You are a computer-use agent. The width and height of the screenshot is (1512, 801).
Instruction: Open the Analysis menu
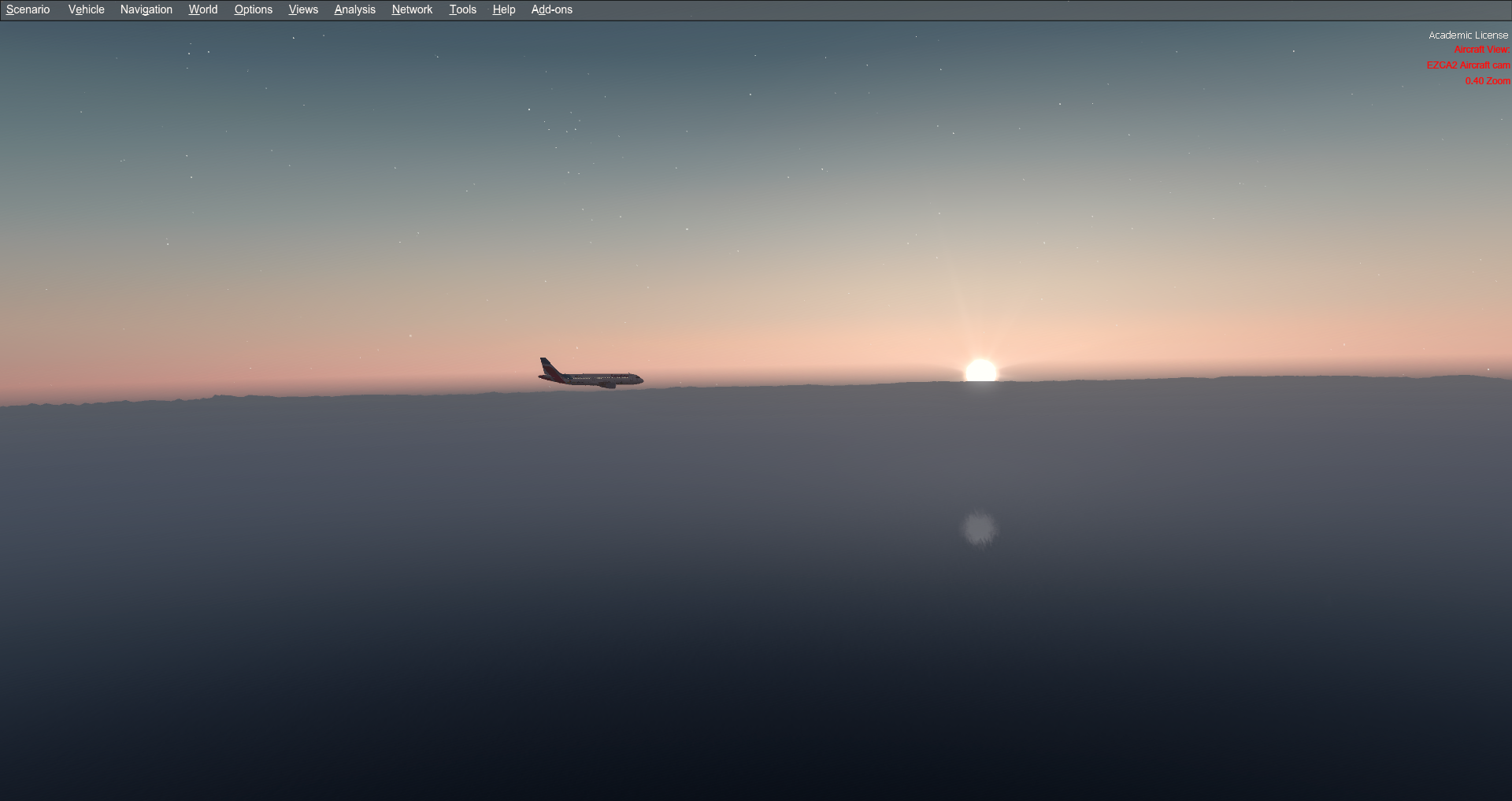[355, 9]
